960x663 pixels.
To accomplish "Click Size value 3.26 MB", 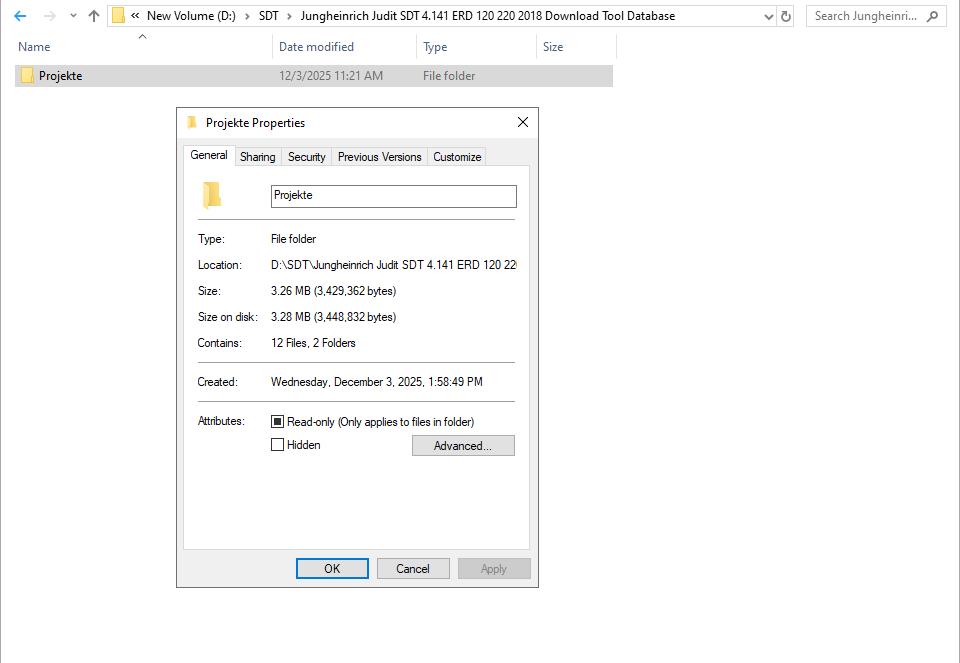I will [x=334, y=291].
